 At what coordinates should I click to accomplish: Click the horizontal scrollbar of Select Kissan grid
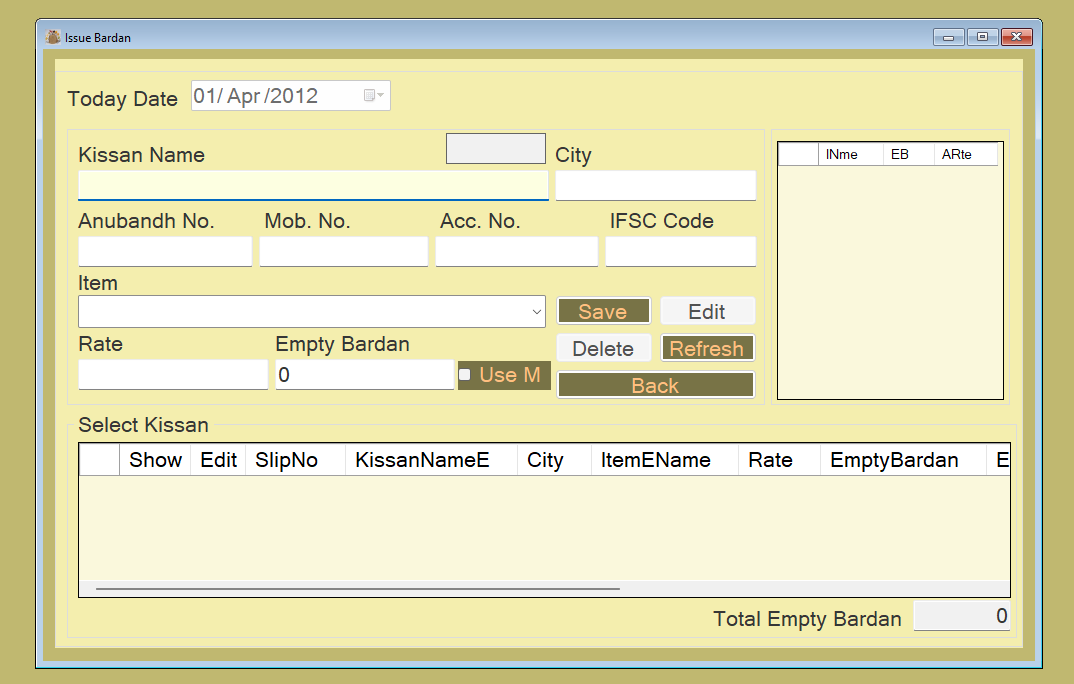click(x=358, y=589)
